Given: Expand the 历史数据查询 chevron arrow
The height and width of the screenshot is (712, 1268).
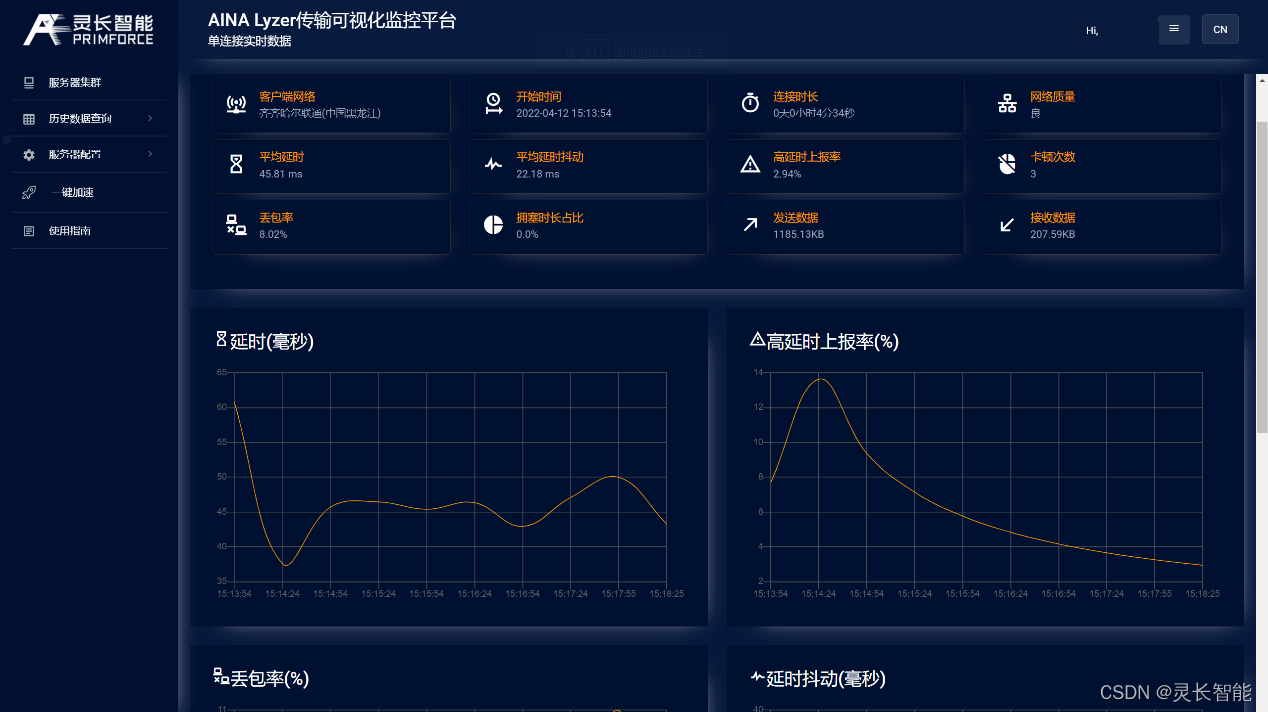Looking at the screenshot, I should coord(150,119).
